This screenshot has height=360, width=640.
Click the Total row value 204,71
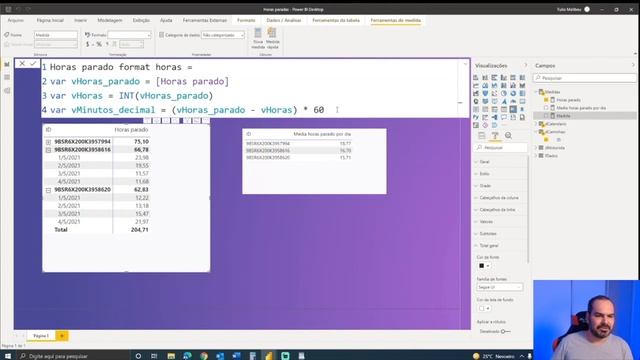pyautogui.click(x=140, y=230)
